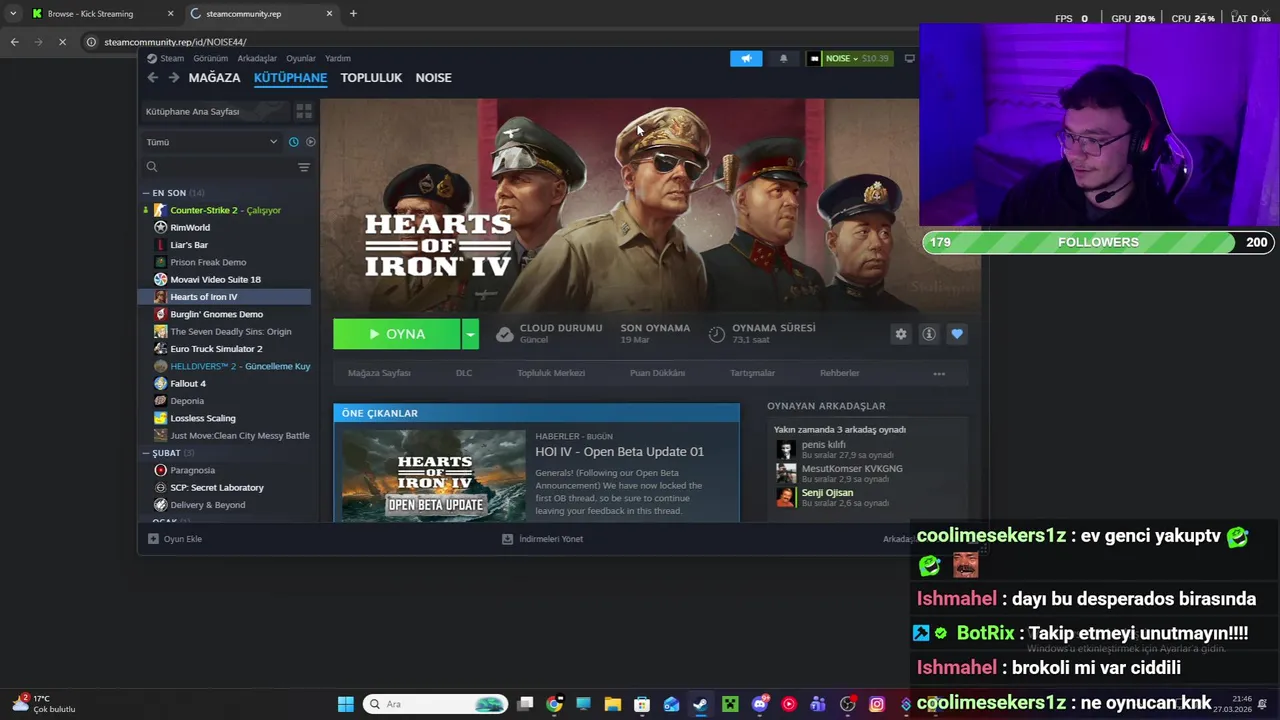Open the Yardım menu
Image resolution: width=1280 pixels, height=720 pixels.
pyautogui.click(x=338, y=58)
